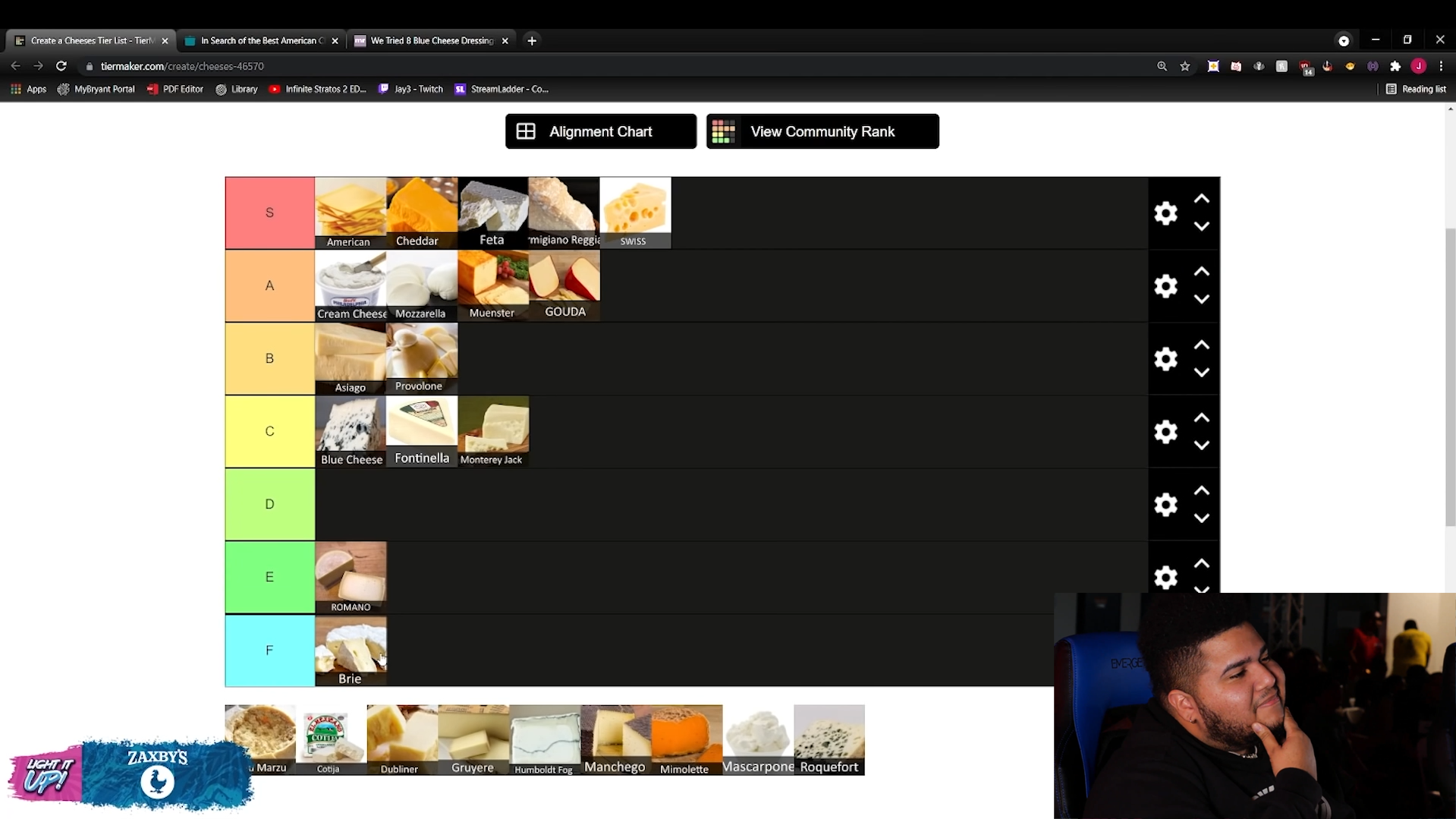
Task: Open the Reading list
Action: tap(1416, 89)
